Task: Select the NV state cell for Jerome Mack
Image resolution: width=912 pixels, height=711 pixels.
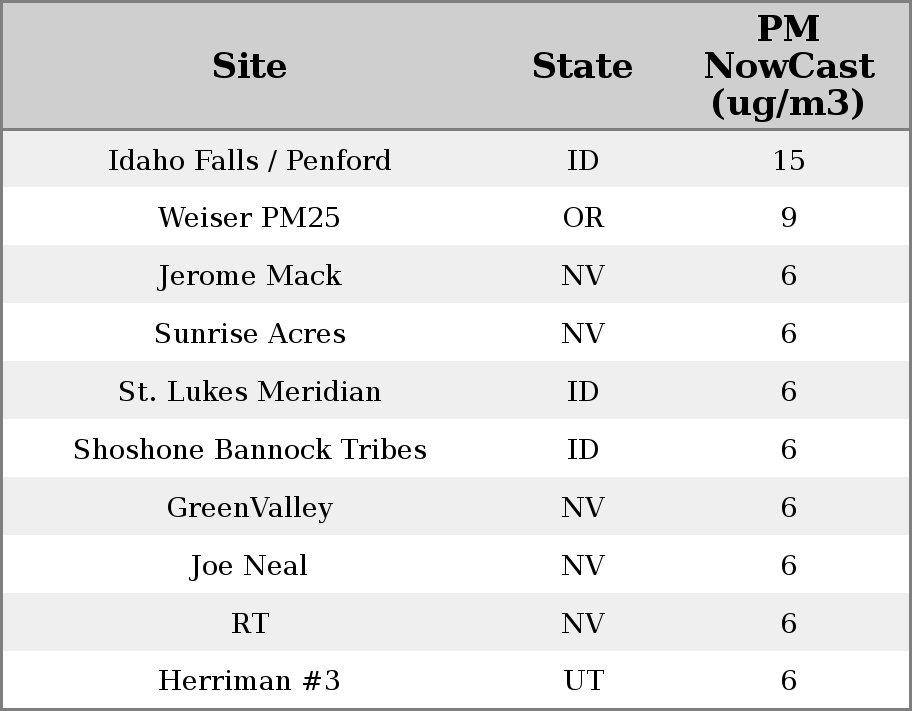Action: pos(583,276)
